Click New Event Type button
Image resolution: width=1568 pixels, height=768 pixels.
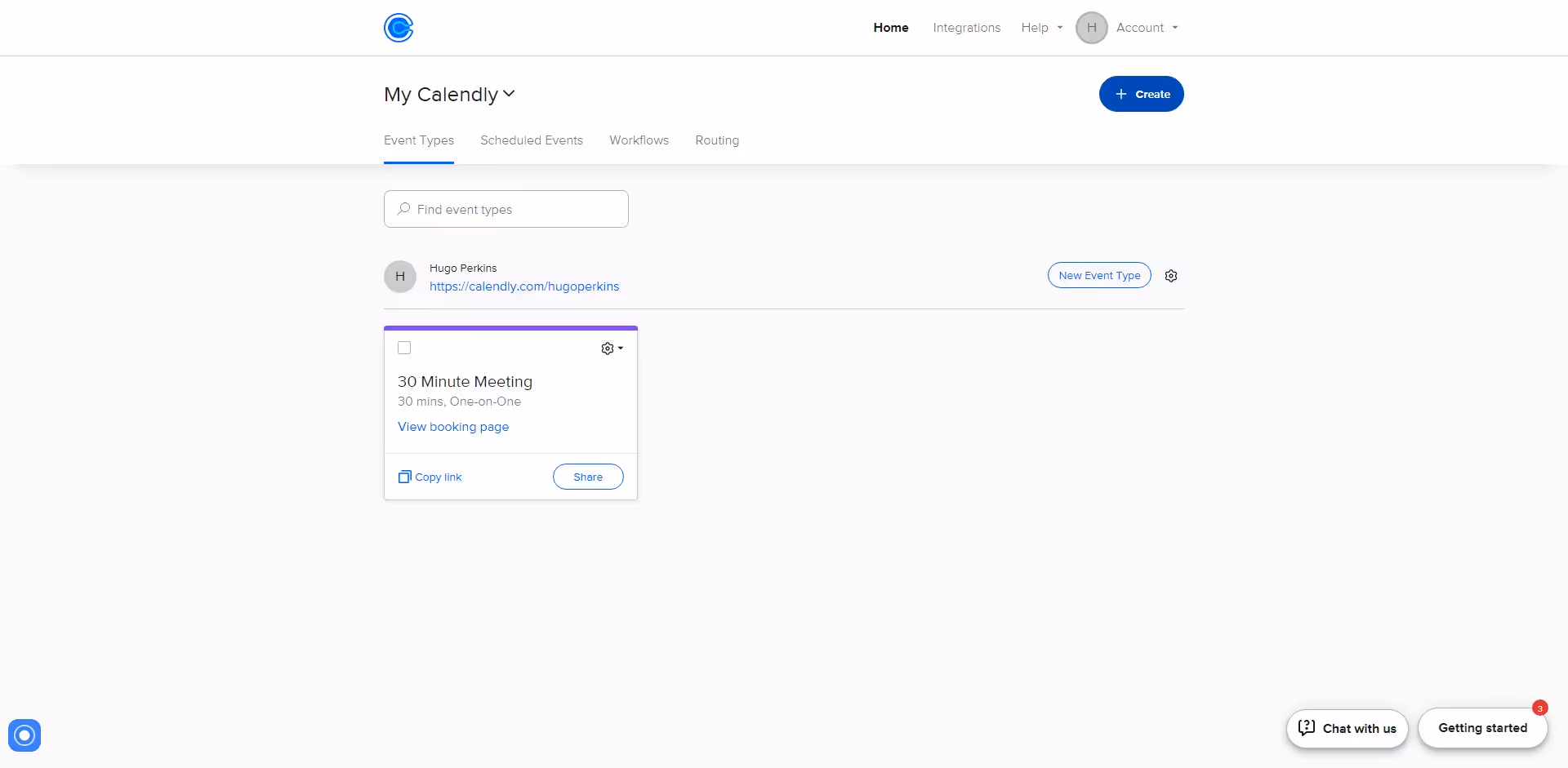(1099, 276)
